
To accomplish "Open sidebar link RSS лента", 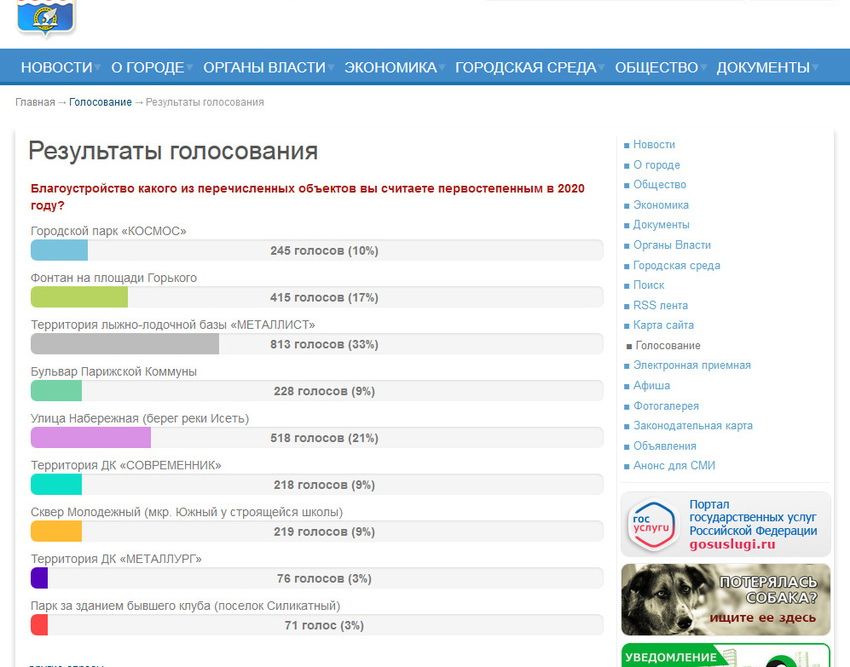I will tap(660, 305).
